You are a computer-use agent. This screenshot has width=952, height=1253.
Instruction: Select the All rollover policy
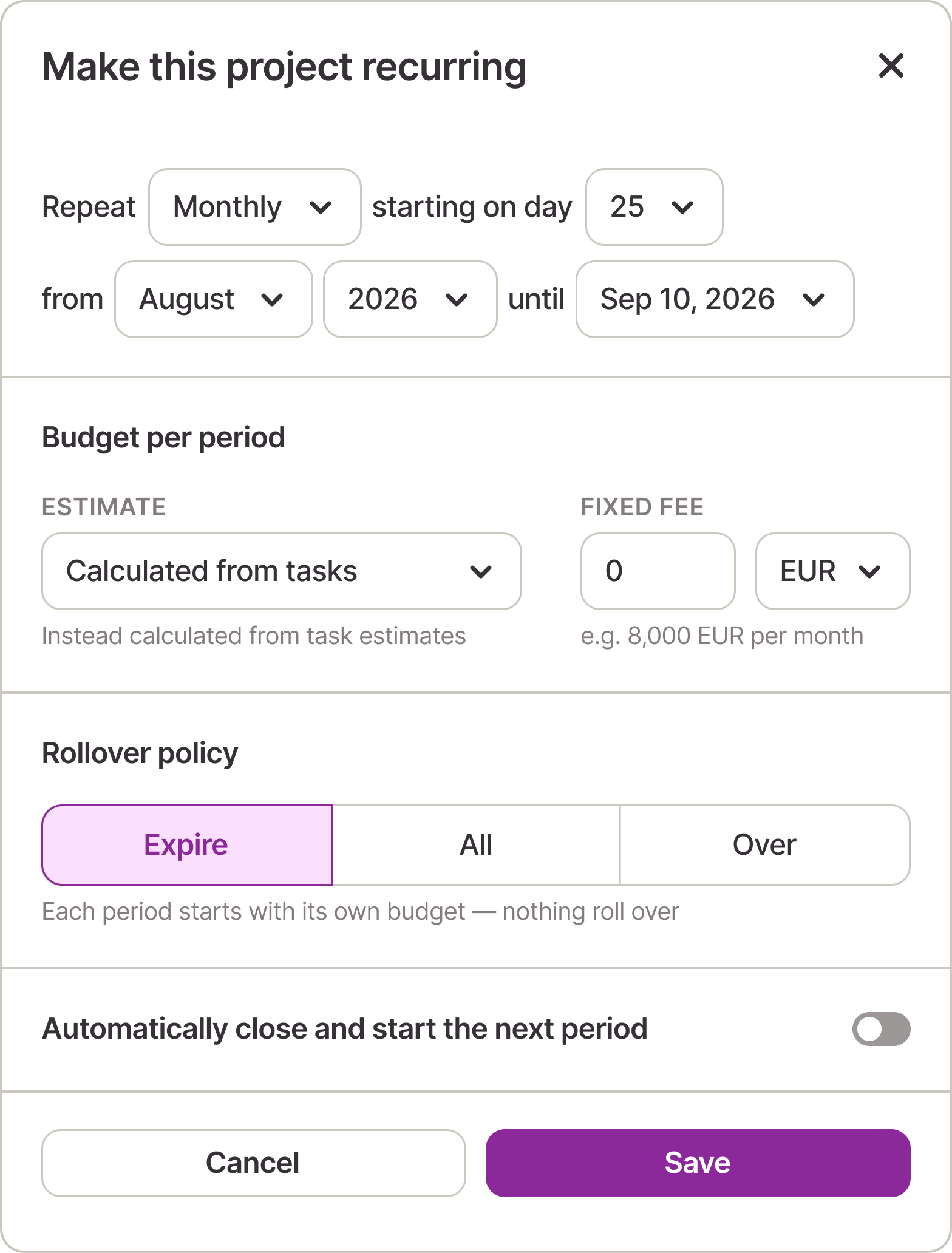pos(476,845)
